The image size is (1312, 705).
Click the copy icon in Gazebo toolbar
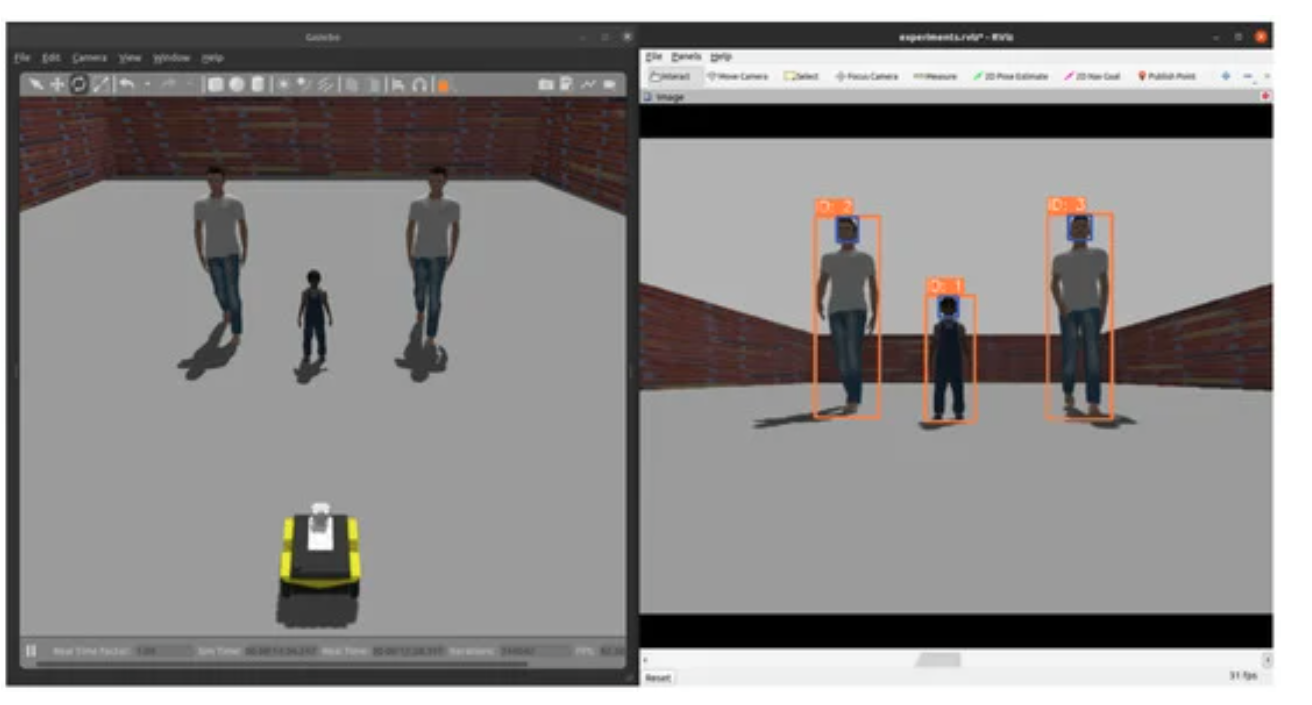(x=352, y=86)
